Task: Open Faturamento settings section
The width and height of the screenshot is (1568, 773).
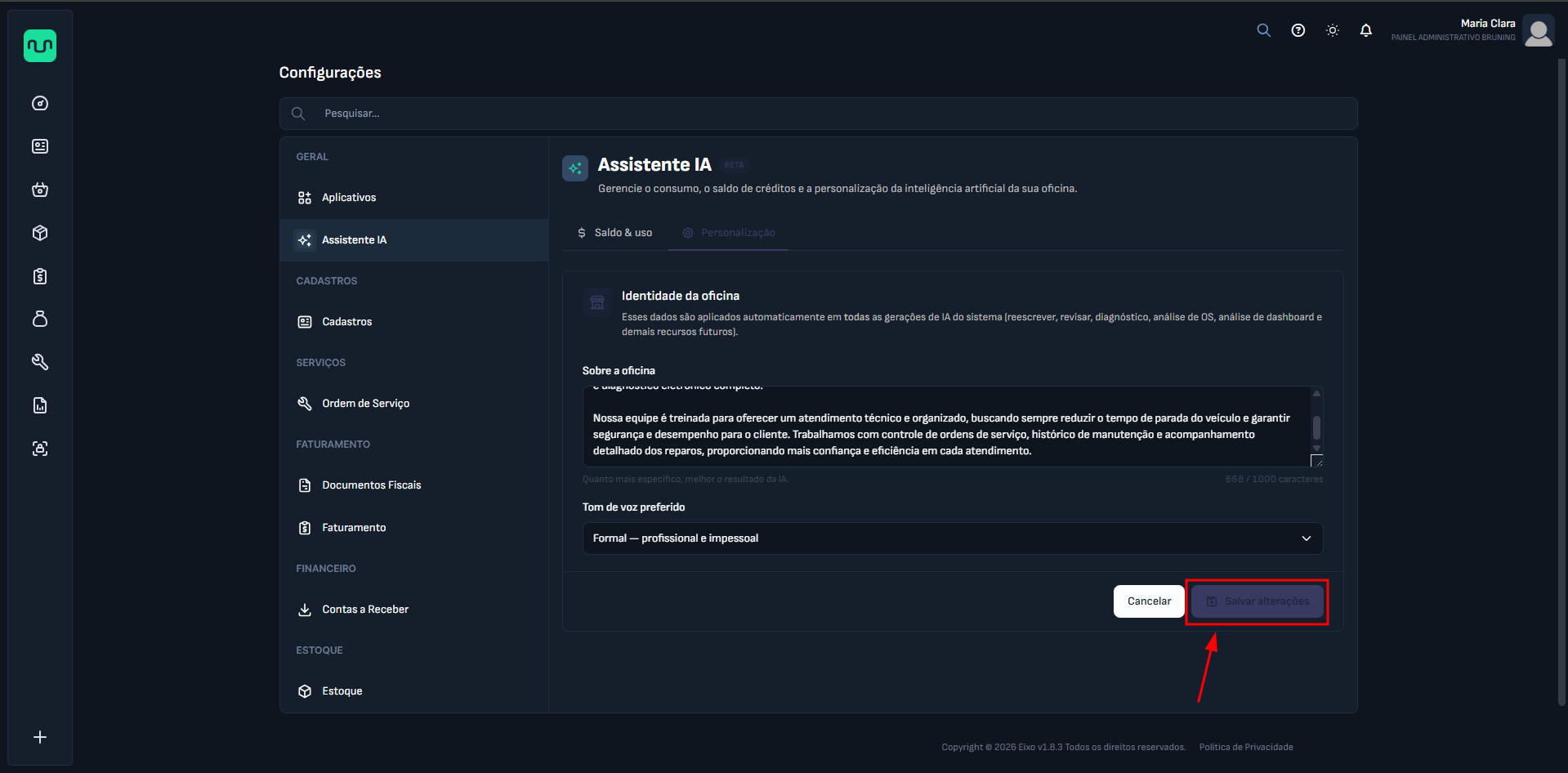Action: pos(414,528)
